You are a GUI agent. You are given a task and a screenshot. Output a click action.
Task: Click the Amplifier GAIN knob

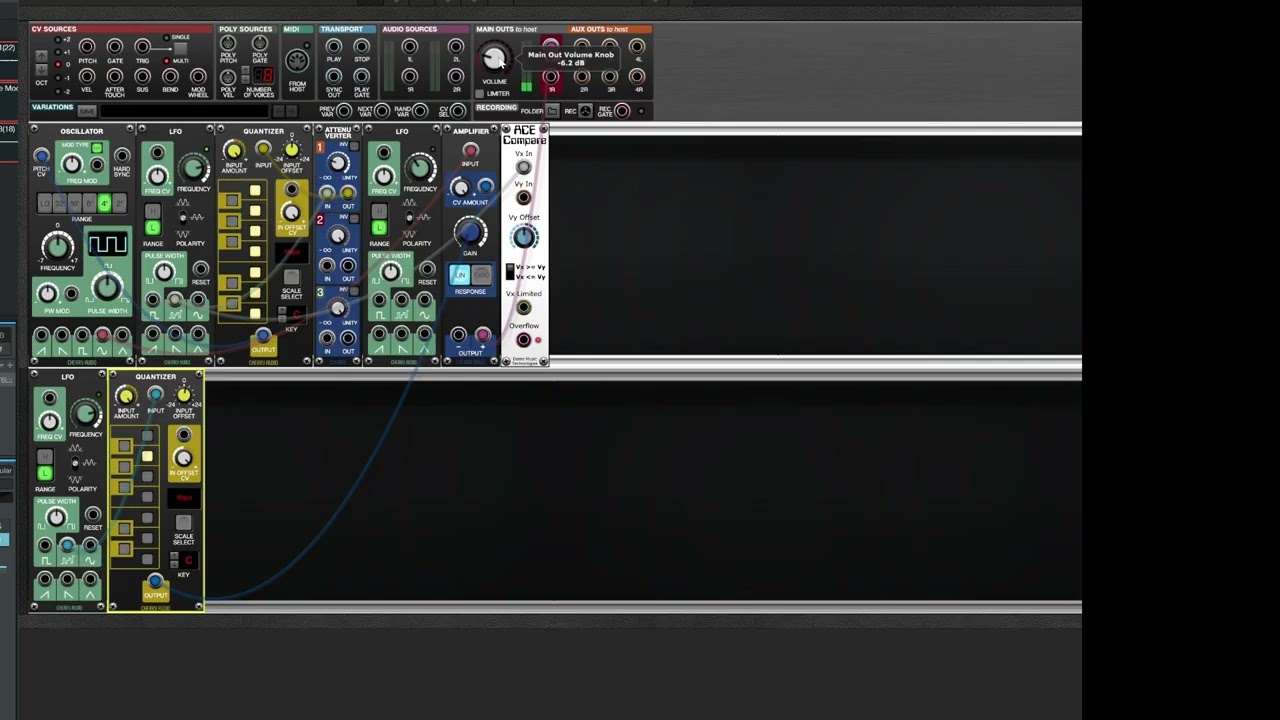(470, 232)
